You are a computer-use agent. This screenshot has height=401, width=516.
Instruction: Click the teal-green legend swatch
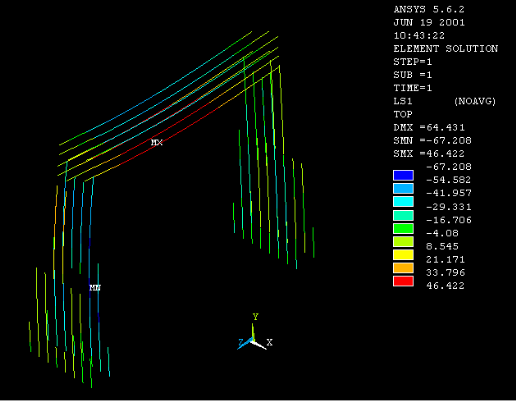403,215
